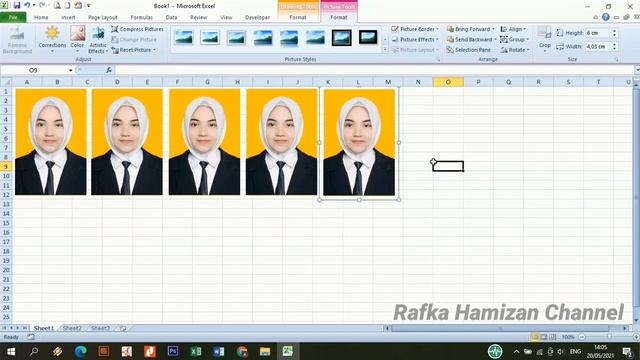Open Microsoft Edge from taskbar
The image size is (640, 360).
coord(80,351)
